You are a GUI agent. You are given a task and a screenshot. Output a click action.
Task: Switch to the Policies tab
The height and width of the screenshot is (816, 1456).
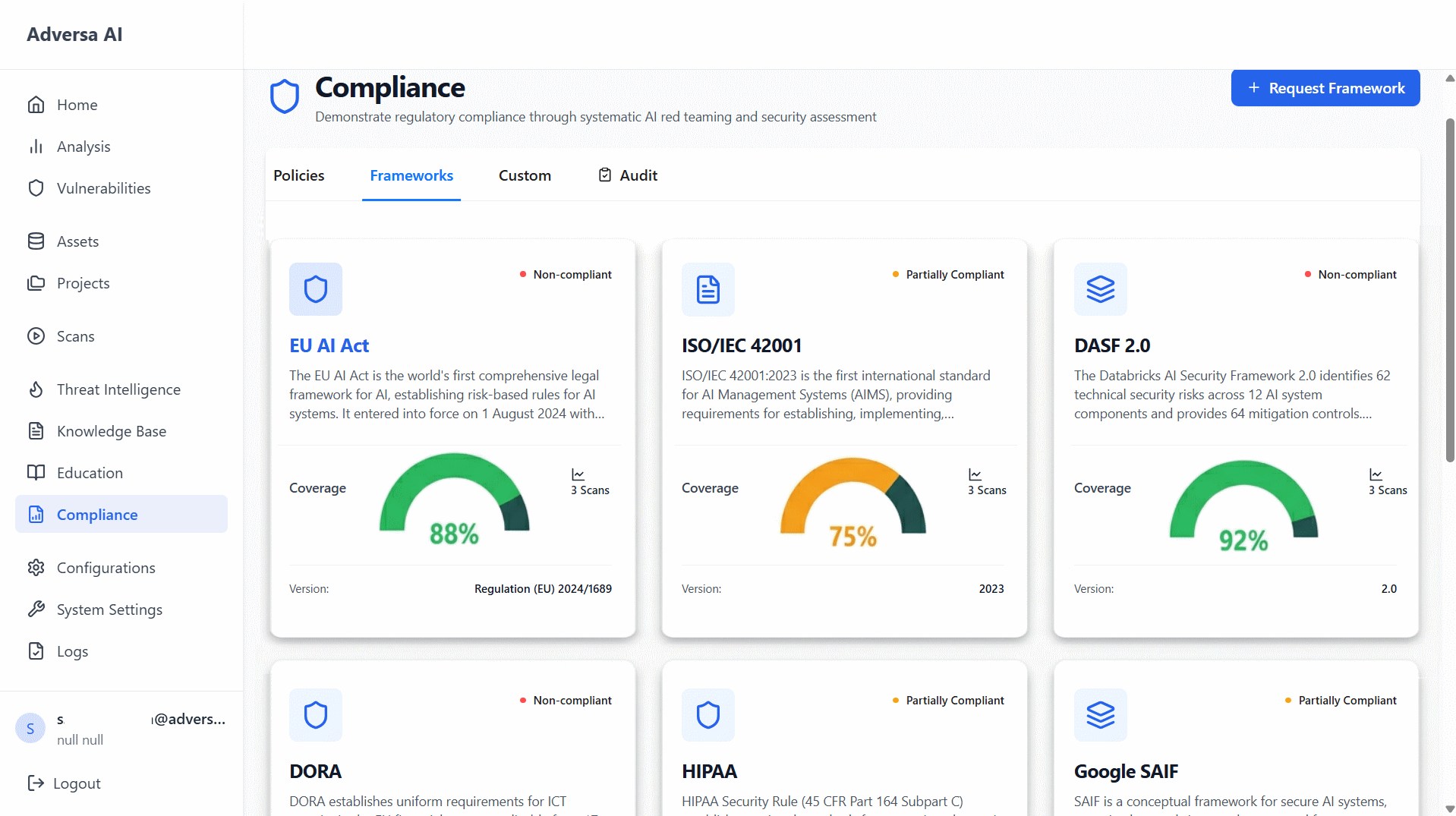[x=298, y=175]
